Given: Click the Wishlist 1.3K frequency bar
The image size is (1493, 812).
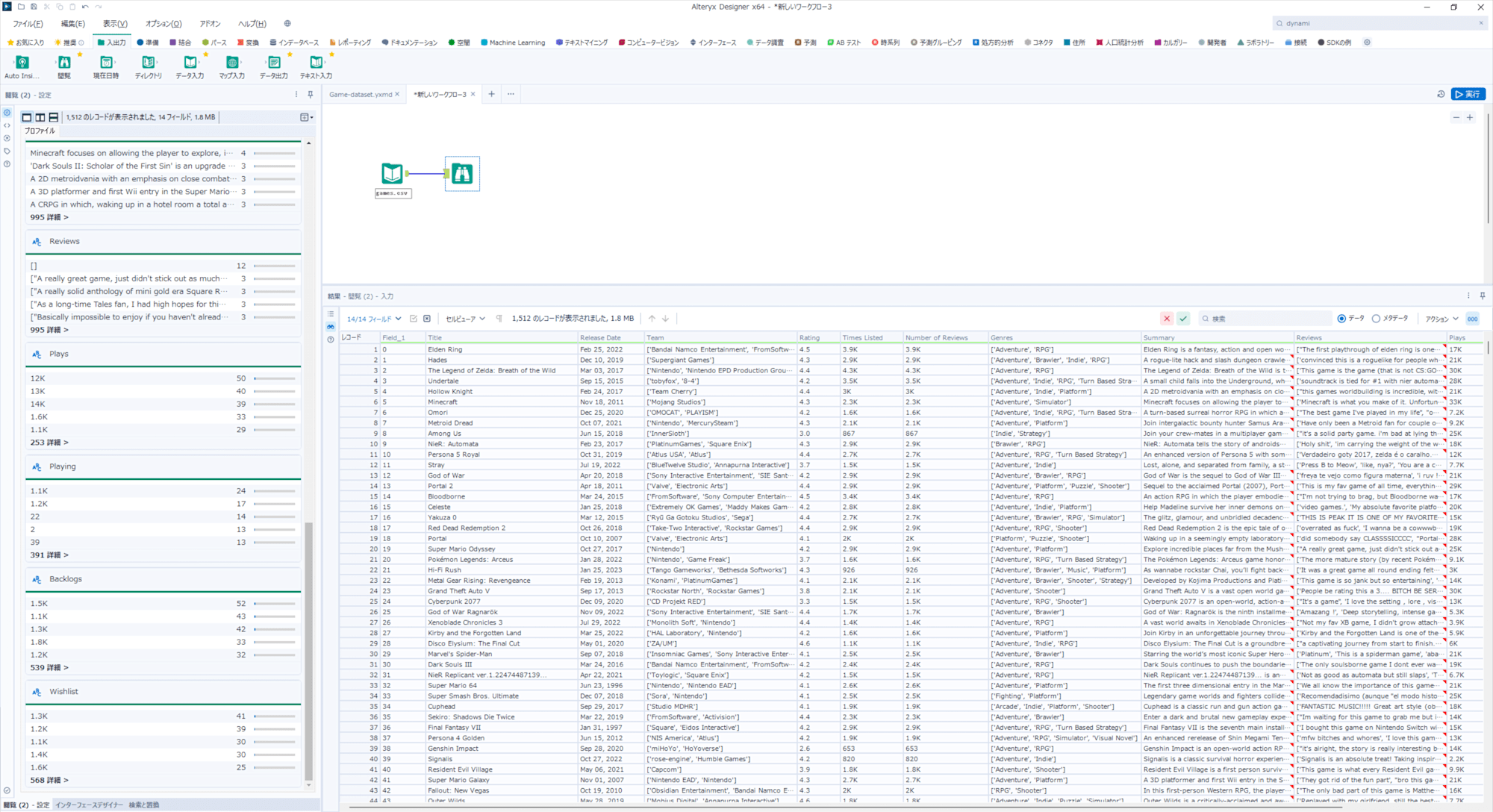Looking at the screenshot, I should (275, 716).
